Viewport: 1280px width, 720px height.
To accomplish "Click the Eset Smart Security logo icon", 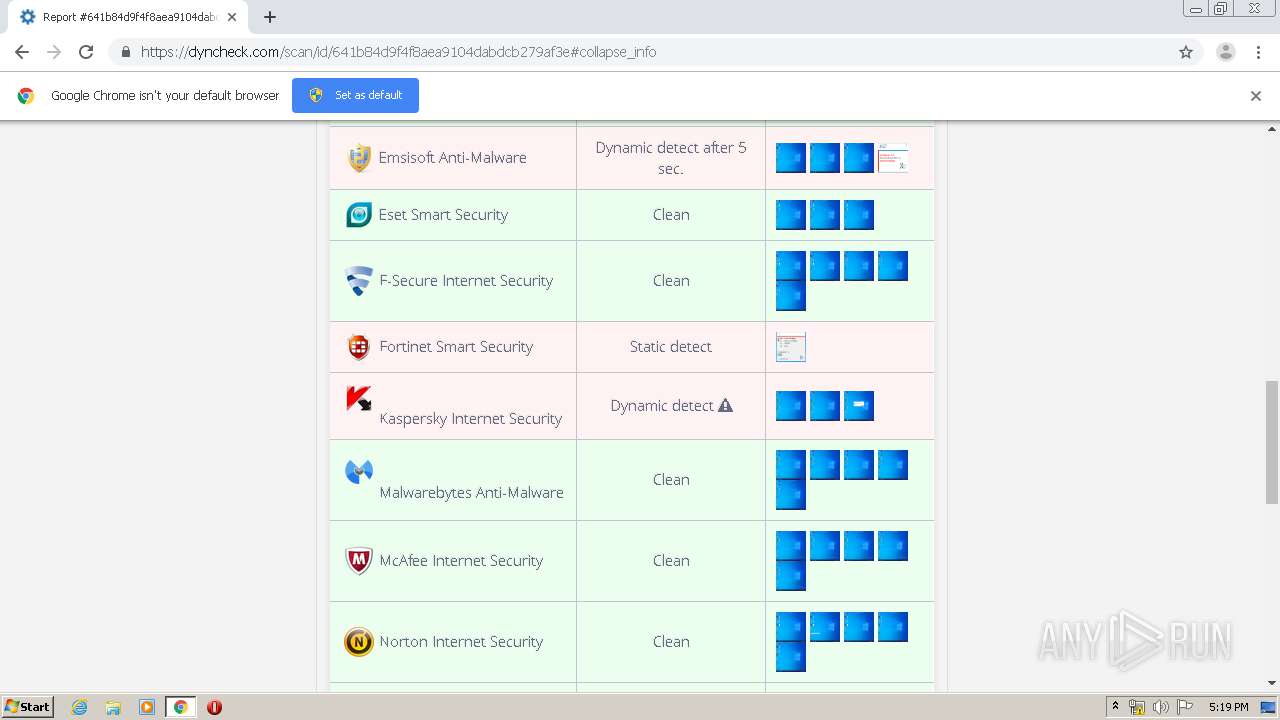I will click(359, 214).
